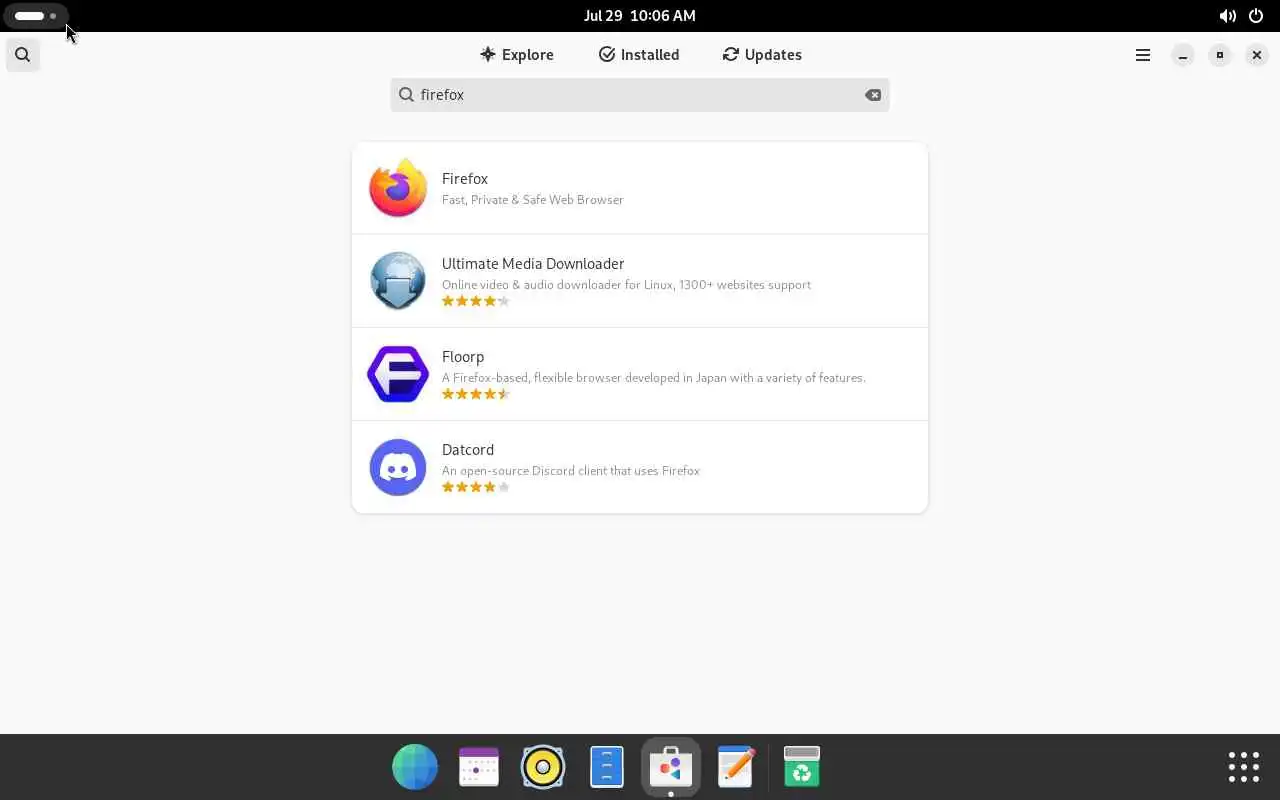Click into the firefox search field

point(640,95)
